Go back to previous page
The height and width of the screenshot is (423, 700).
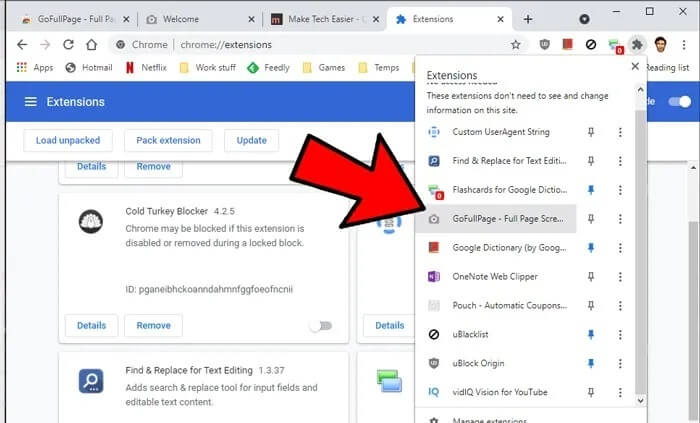(x=22, y=45)
